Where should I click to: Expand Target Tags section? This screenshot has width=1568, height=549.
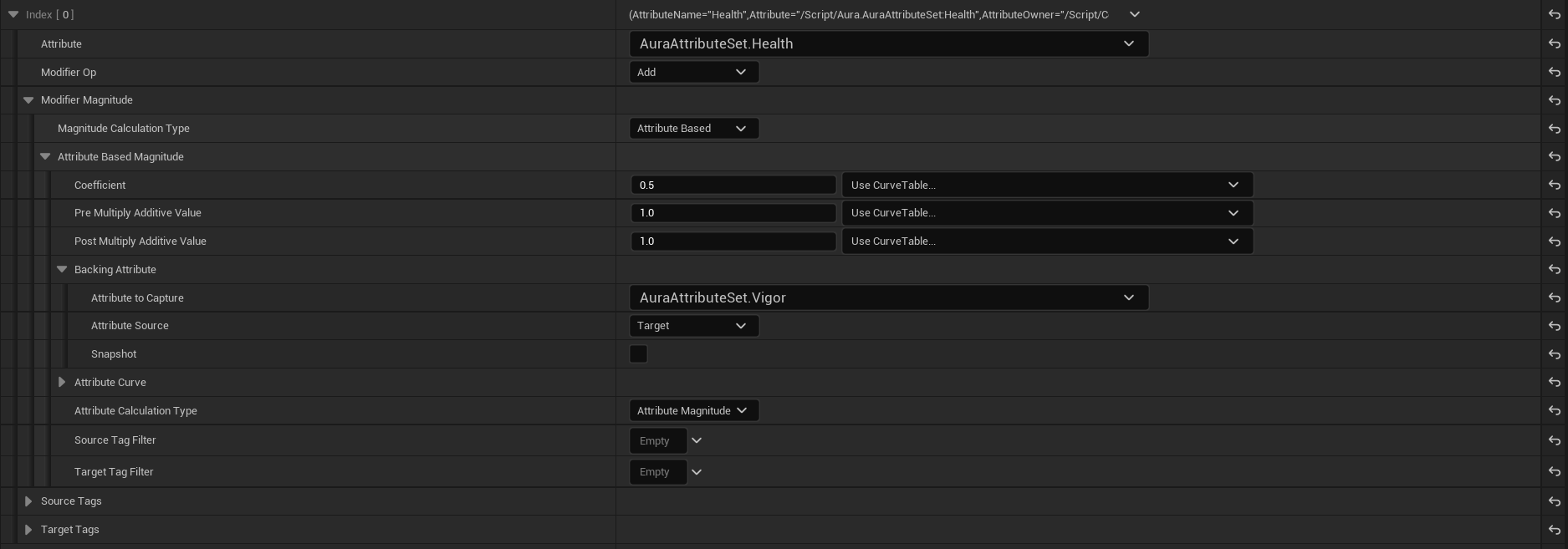point(28,530)
